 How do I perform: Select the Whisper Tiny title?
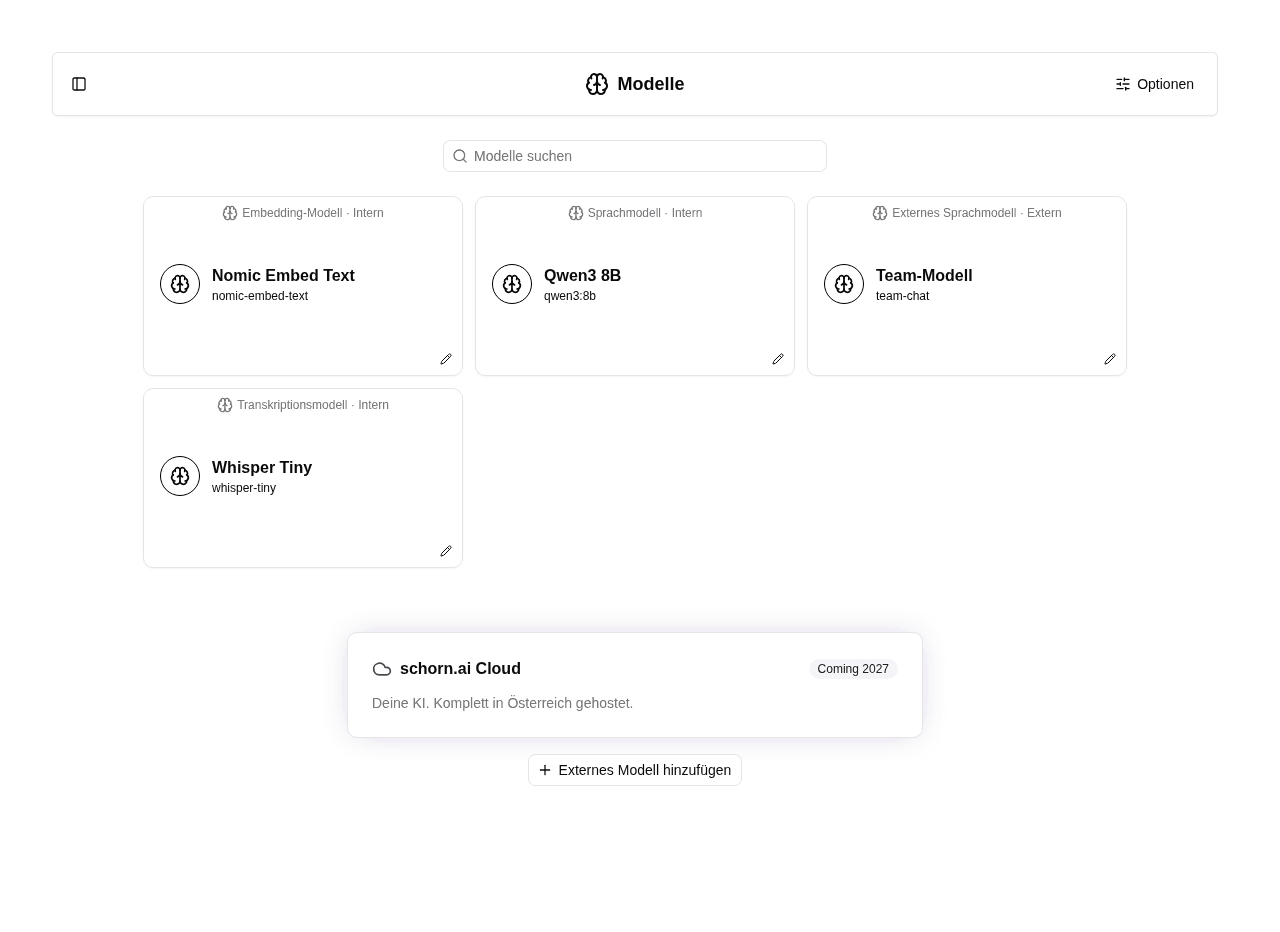(x=262, y=467)
